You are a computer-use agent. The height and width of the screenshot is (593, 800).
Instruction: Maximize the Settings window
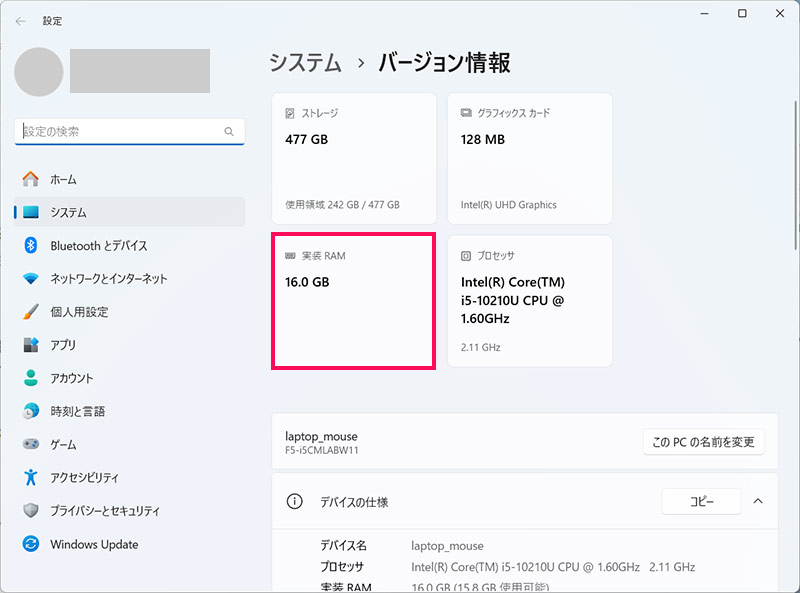pos(742,14)
